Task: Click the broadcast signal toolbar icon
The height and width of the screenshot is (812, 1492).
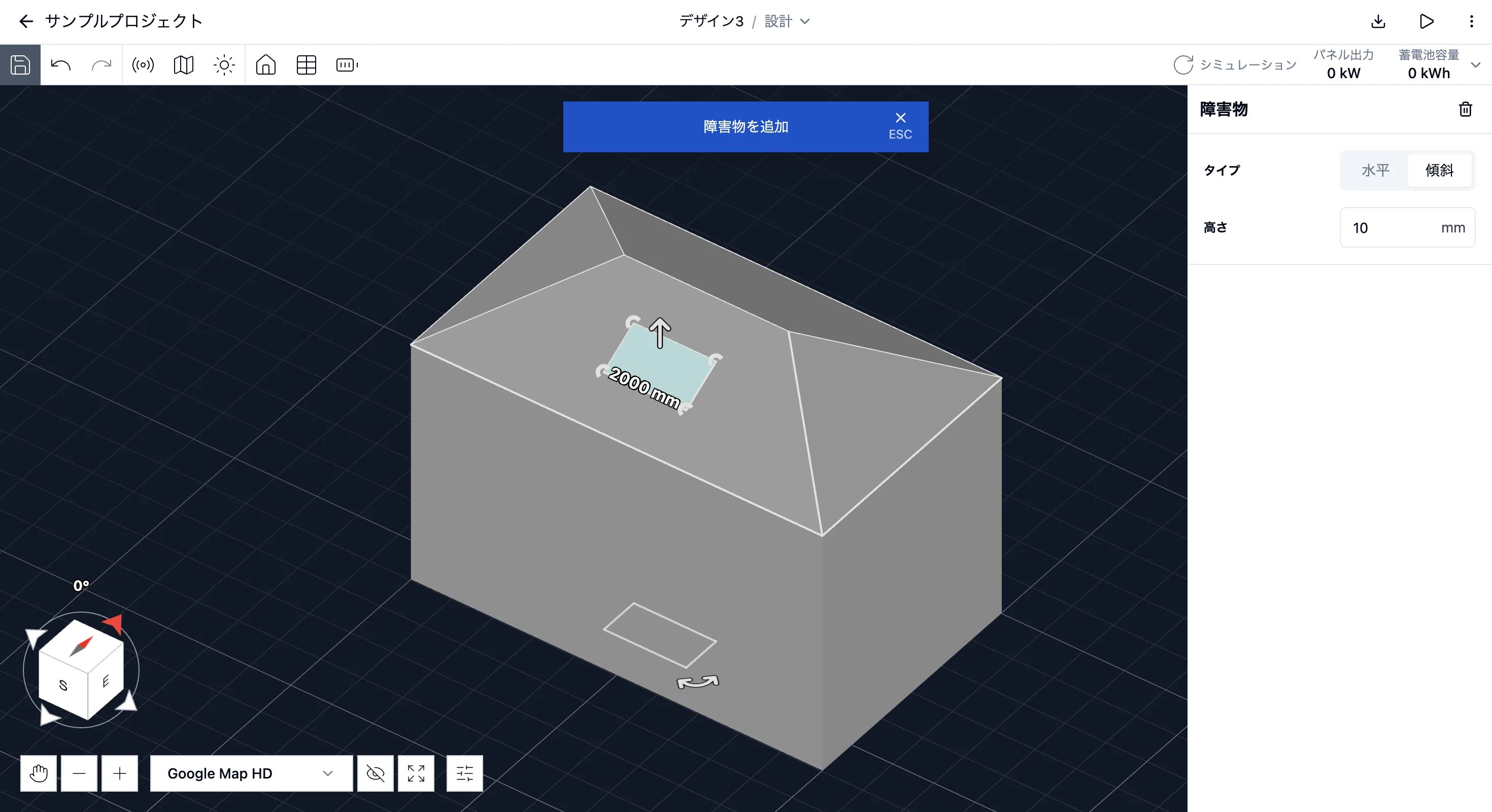Action: pyautogui.click(x=143, y=65)
